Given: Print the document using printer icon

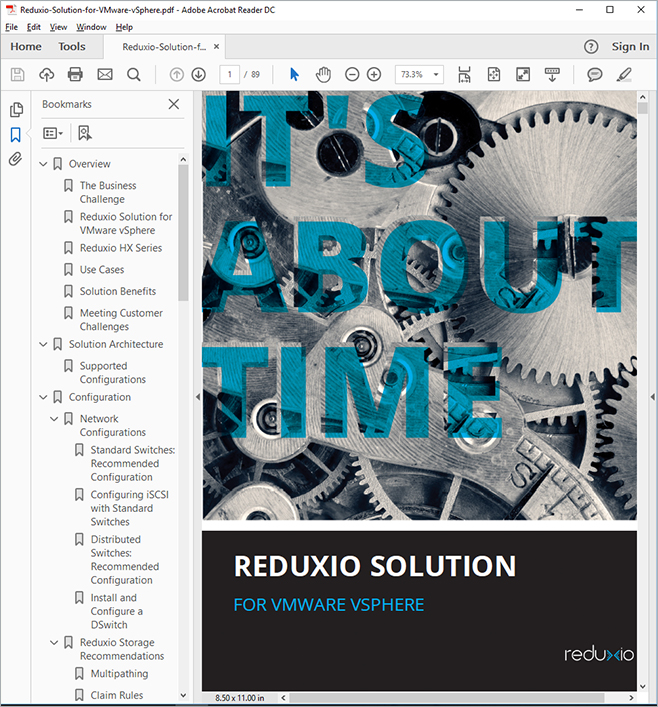Looking at the screenshot, I should (x=75, y=74).
